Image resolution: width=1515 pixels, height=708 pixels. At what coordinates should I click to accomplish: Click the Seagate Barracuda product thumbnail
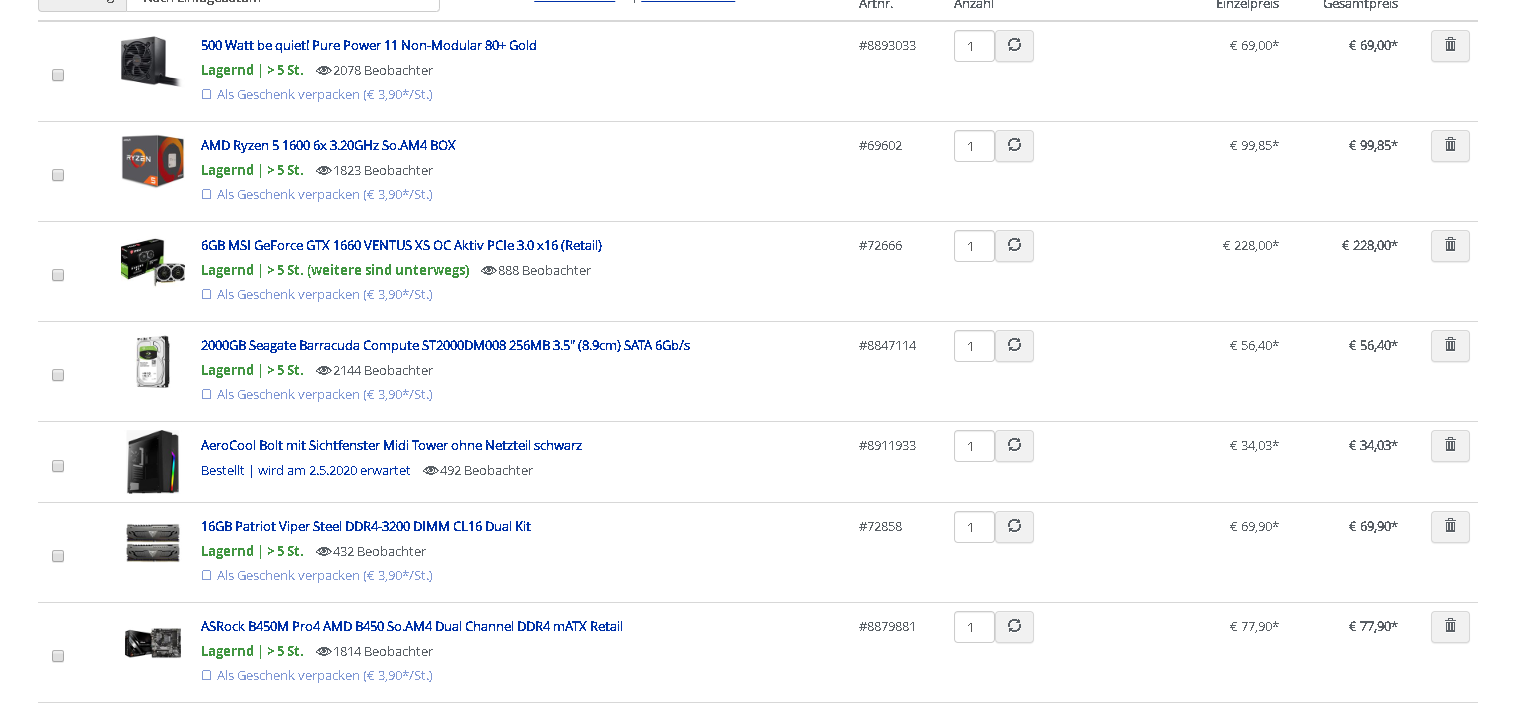click(152, 361)
